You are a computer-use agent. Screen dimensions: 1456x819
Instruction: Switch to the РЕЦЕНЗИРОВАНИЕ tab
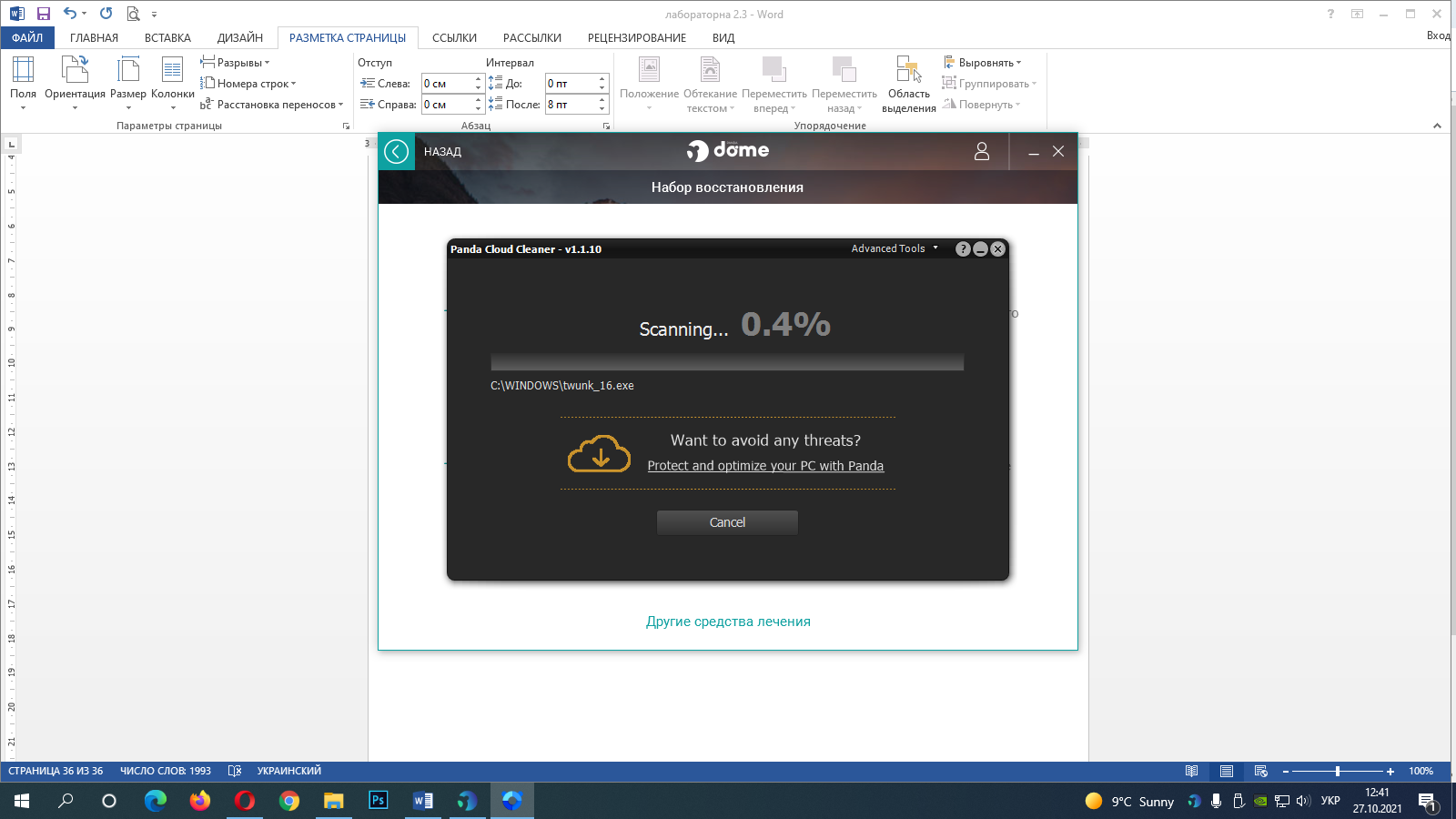[637, 37]
